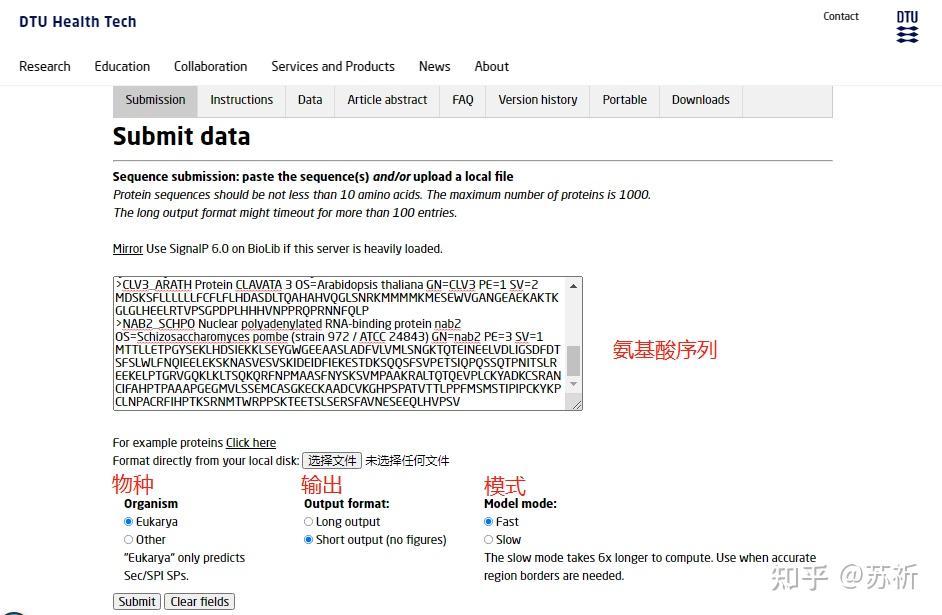Click the Mirror link to BioLib
This screenshot has height=615, width=942.
[x=127, y=248]
